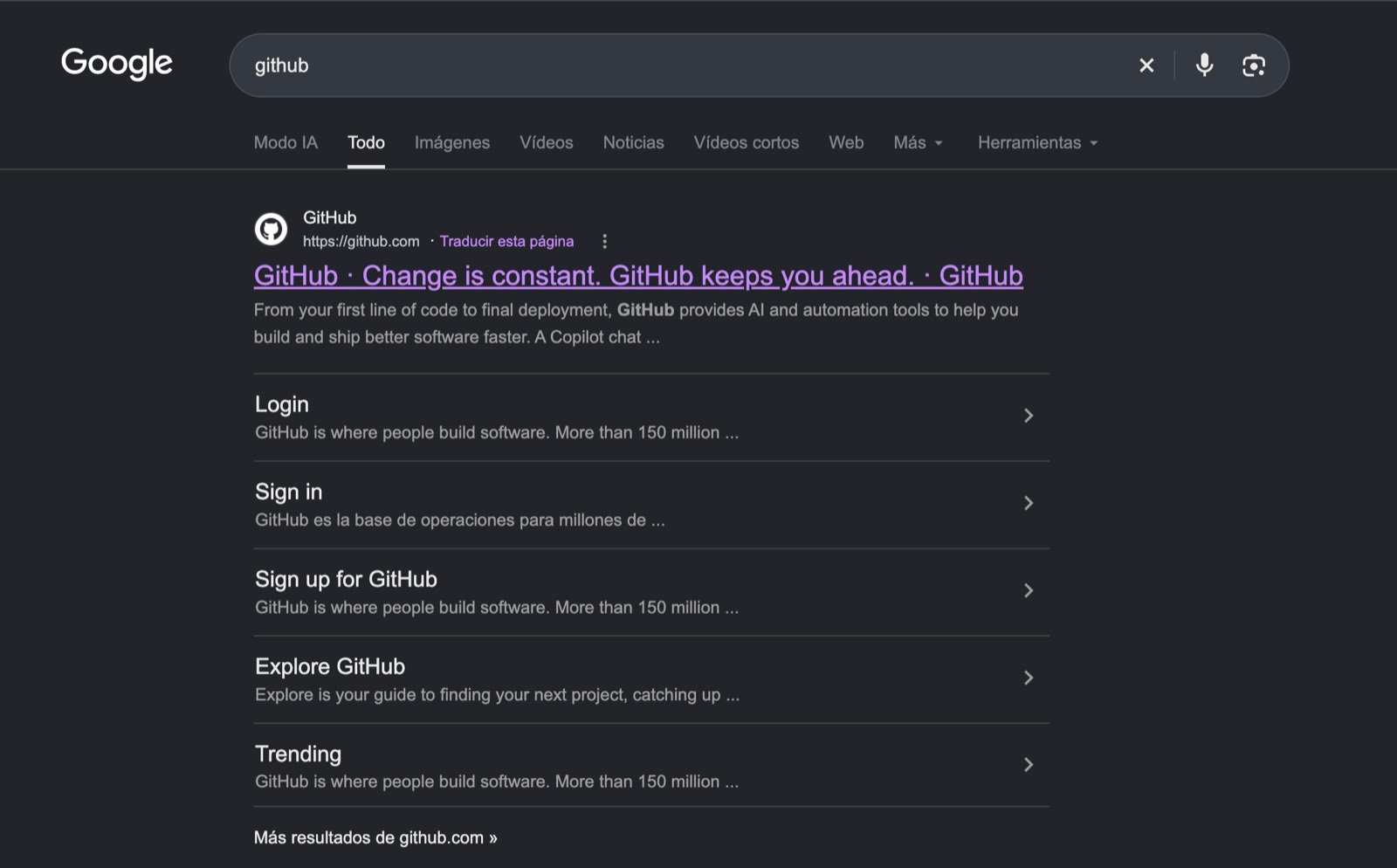Viewport: 1397px width, 868px height.
Task: Open the Explore GitHub sitelink title
Action: (x=330, y=666)
